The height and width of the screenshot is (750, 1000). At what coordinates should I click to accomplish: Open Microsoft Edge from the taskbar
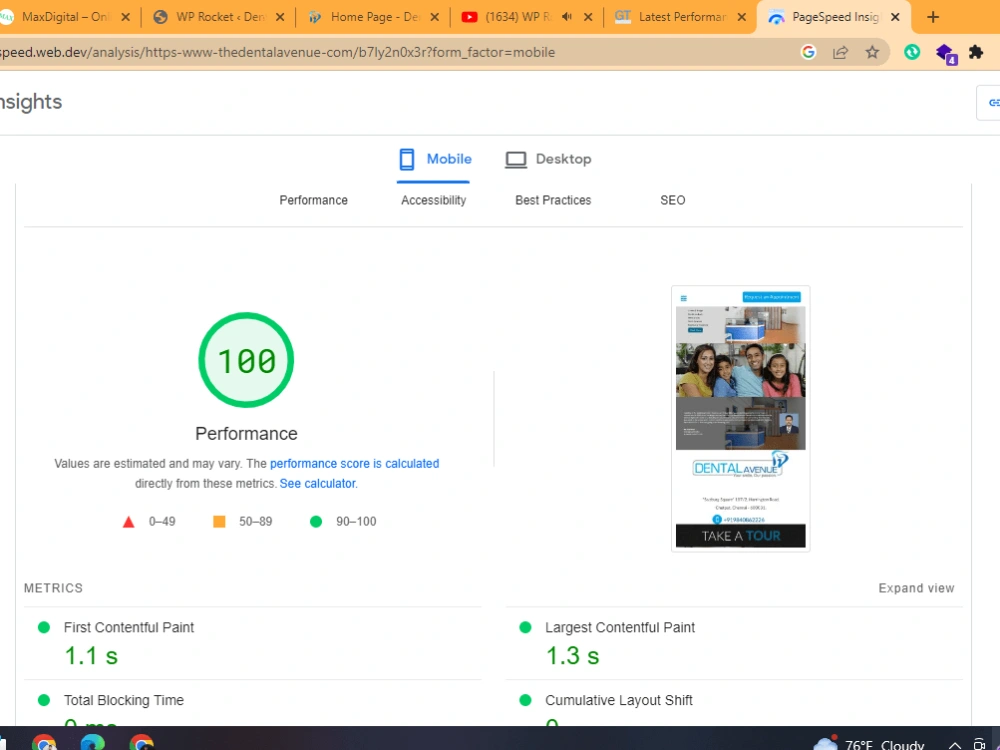[92, 744]
